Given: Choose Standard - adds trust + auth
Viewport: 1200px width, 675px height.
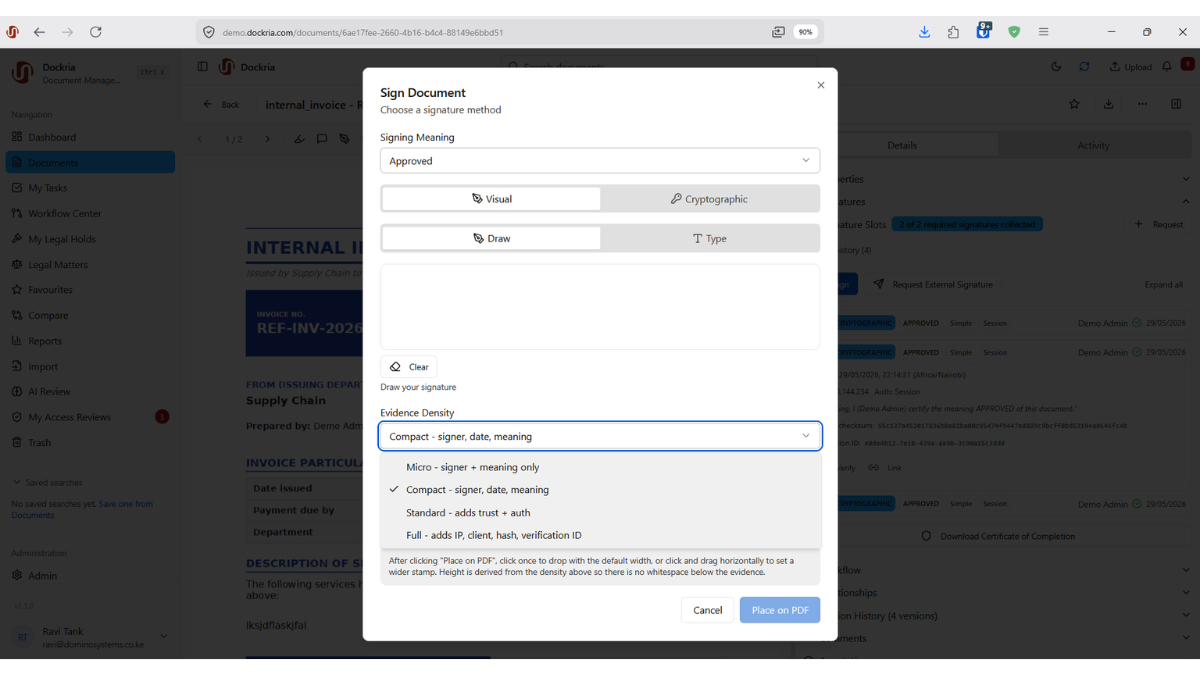Looking at the screenshot, I should (600, 513).
